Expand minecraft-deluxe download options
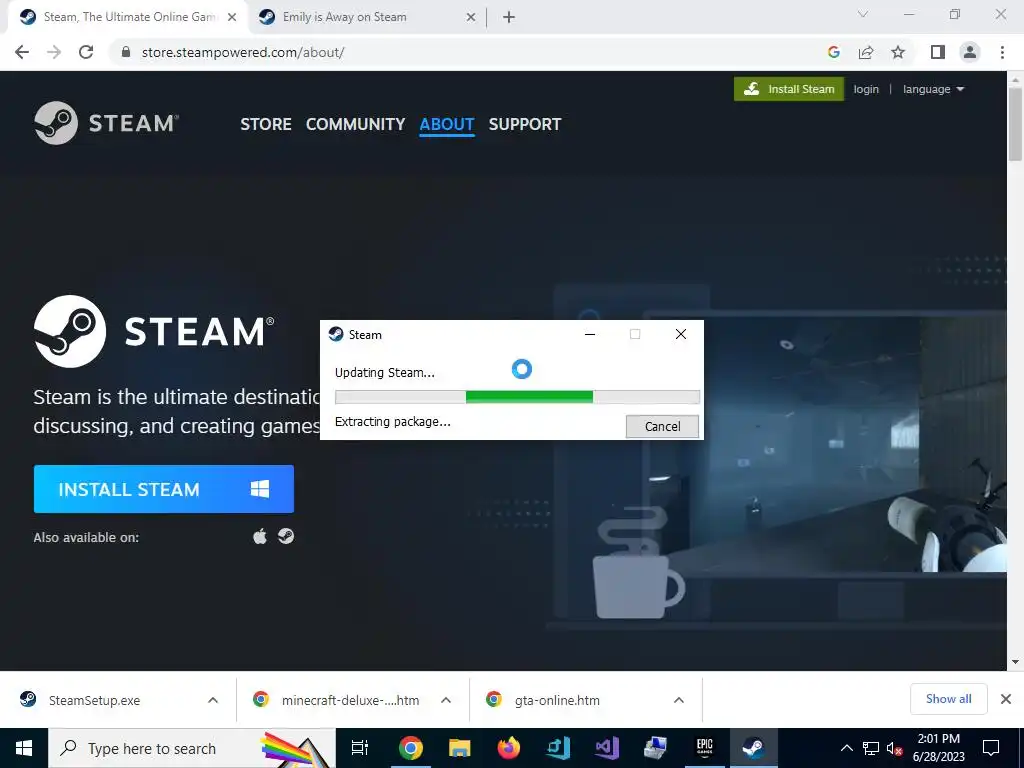Image resolution: width=1024 pixels, height=768 pixels. click(x=446, y=700)
